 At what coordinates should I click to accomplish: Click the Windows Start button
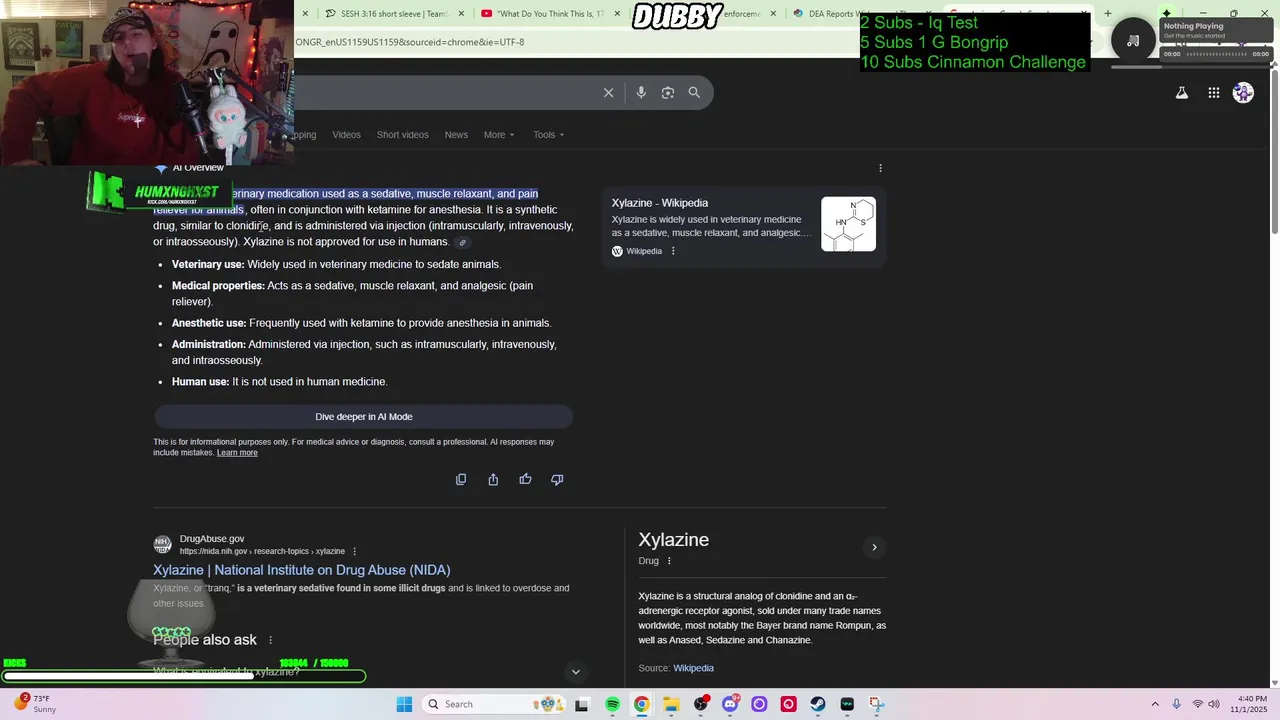tap(404, 704)
